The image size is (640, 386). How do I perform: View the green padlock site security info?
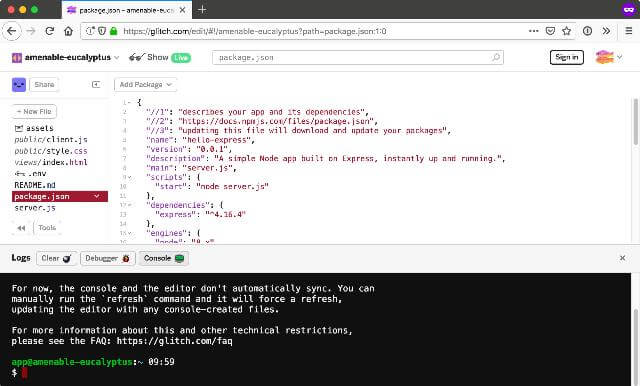[113, 31]
